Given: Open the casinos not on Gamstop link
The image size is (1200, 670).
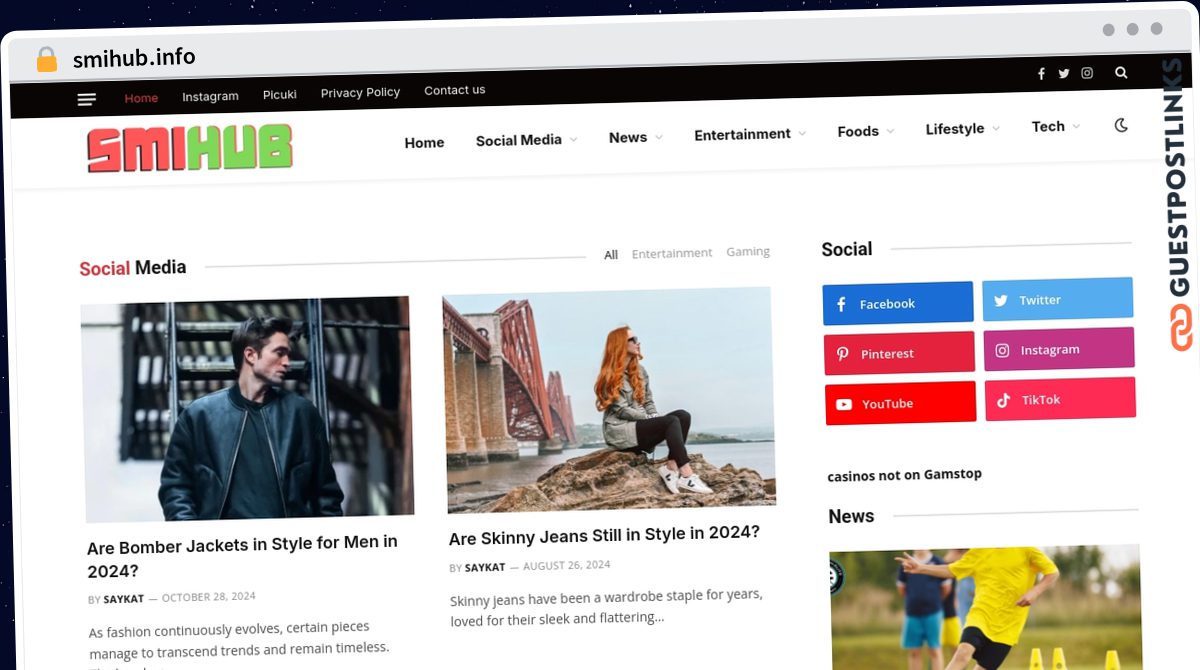Looking at the screenshot, I should point(904,475).
